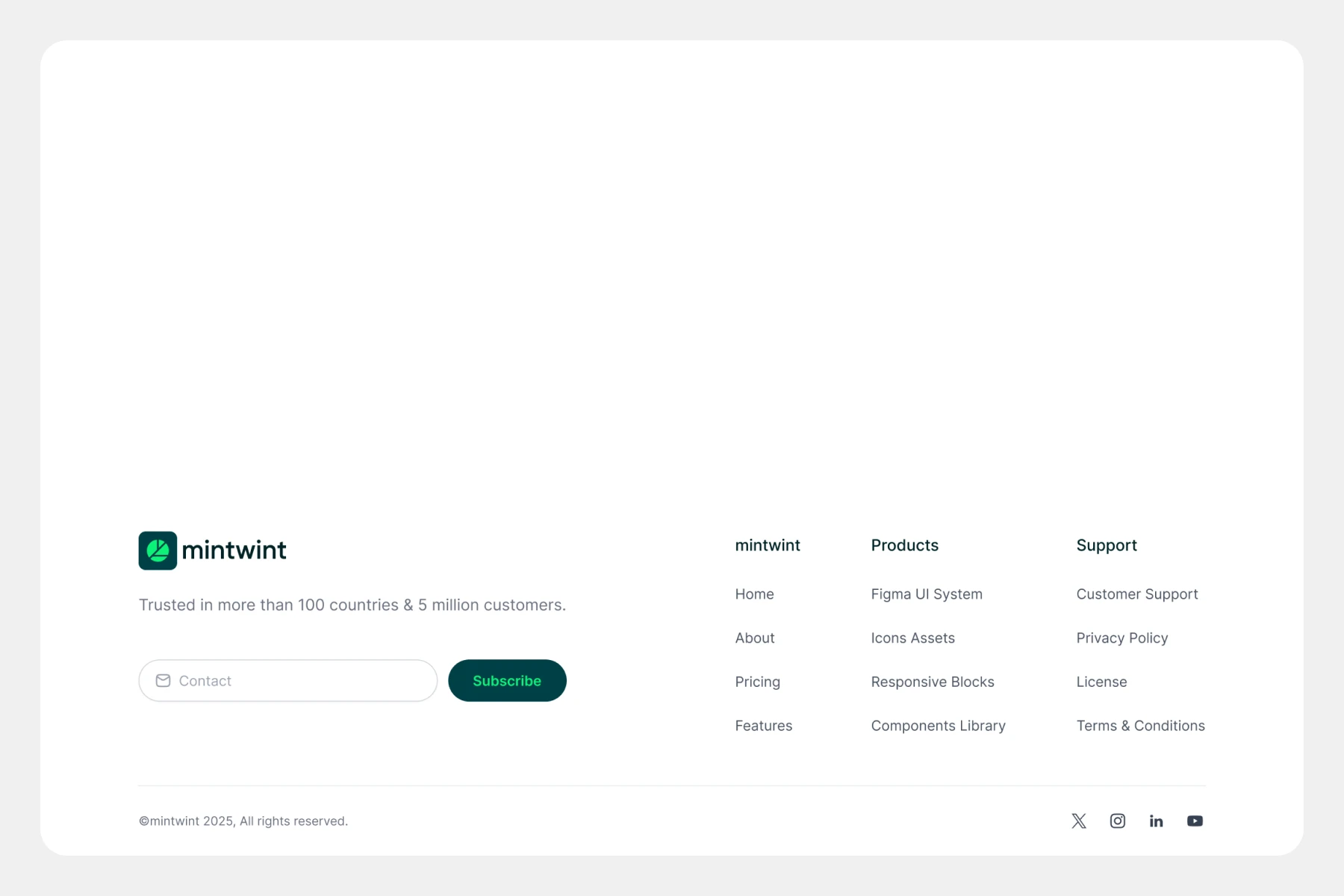Open the License link

1101,682
